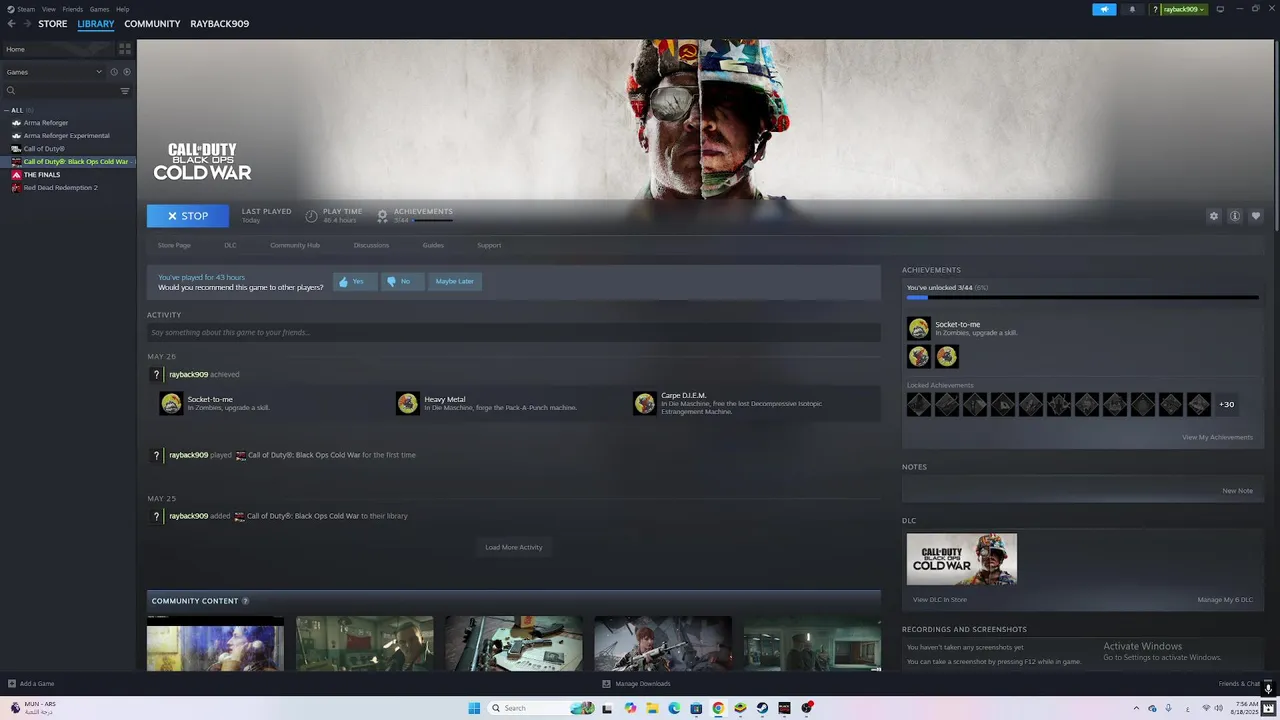Open the collections grid view icon beside Home
Screen dimensions: 1280x720
pyautogui.click(x=125, y=48)
